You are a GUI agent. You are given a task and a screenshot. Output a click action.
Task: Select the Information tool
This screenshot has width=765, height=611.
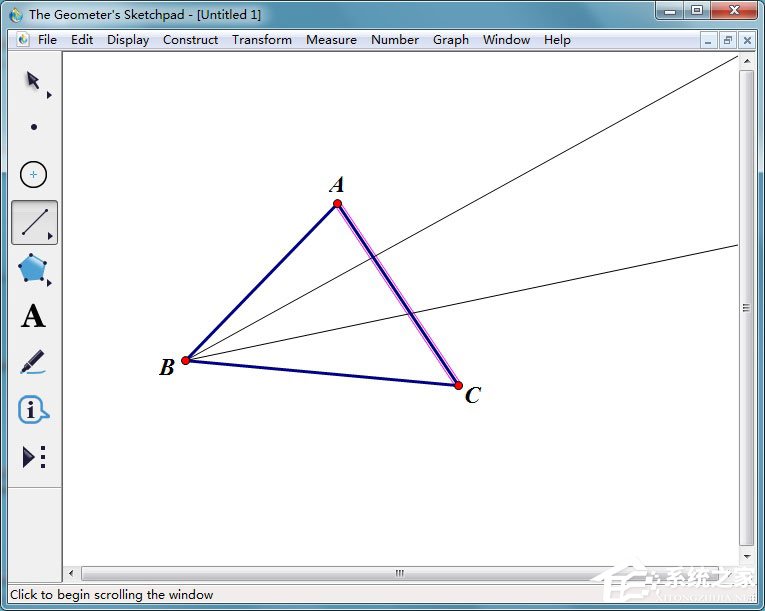[x=33, y=409]
